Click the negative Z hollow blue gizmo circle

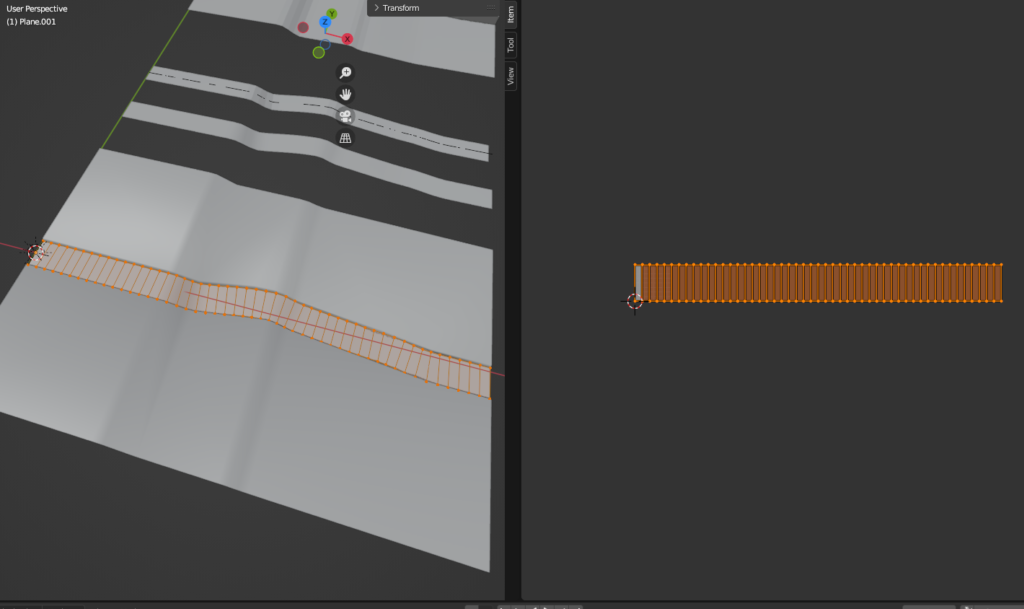[326, 44]
